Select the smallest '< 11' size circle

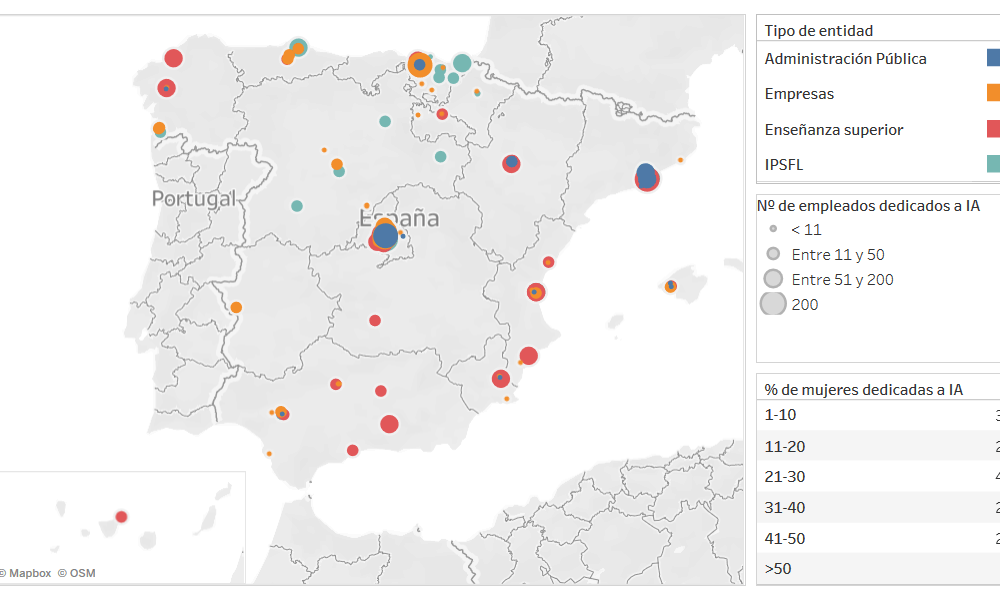773,229
